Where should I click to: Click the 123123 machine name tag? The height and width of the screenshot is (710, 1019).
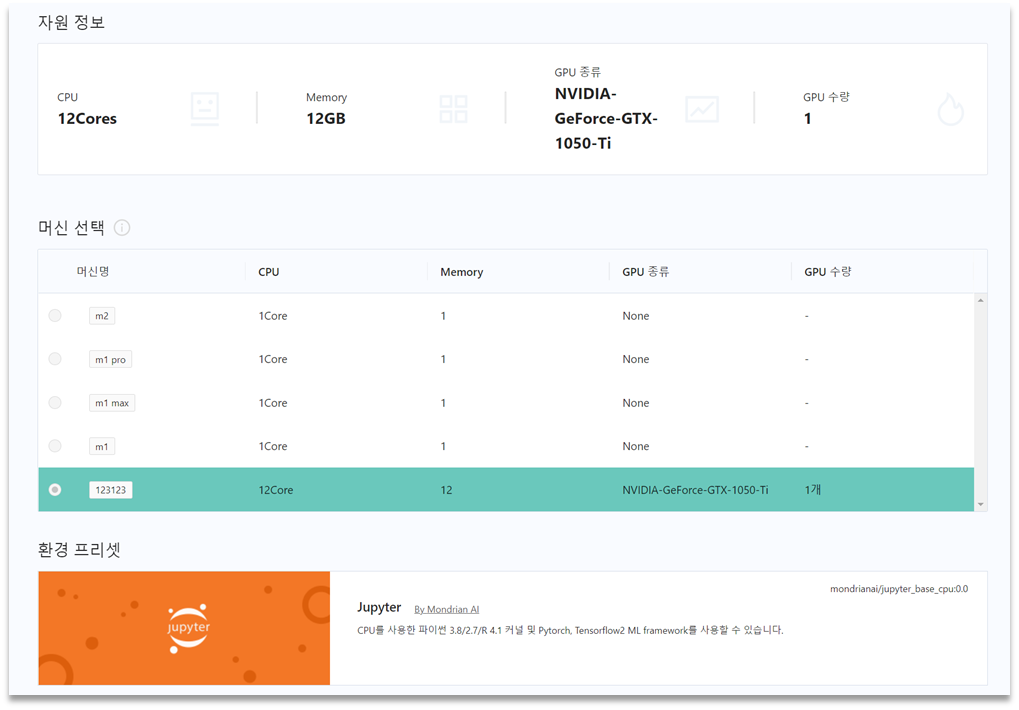click(x=111, y=490)
